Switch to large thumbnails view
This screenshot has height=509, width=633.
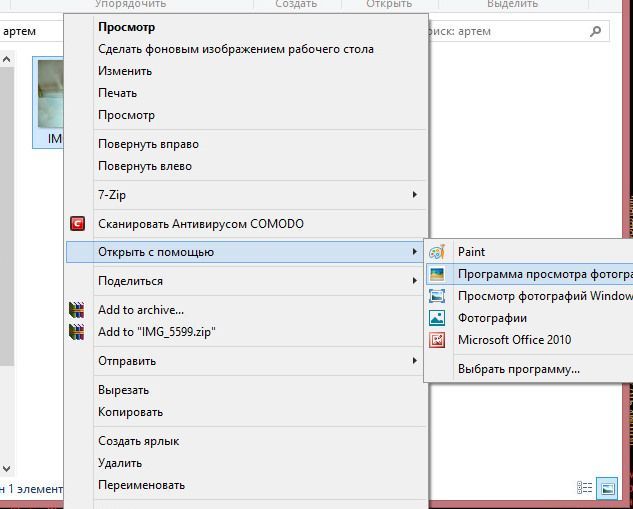[x=607, y=488]
